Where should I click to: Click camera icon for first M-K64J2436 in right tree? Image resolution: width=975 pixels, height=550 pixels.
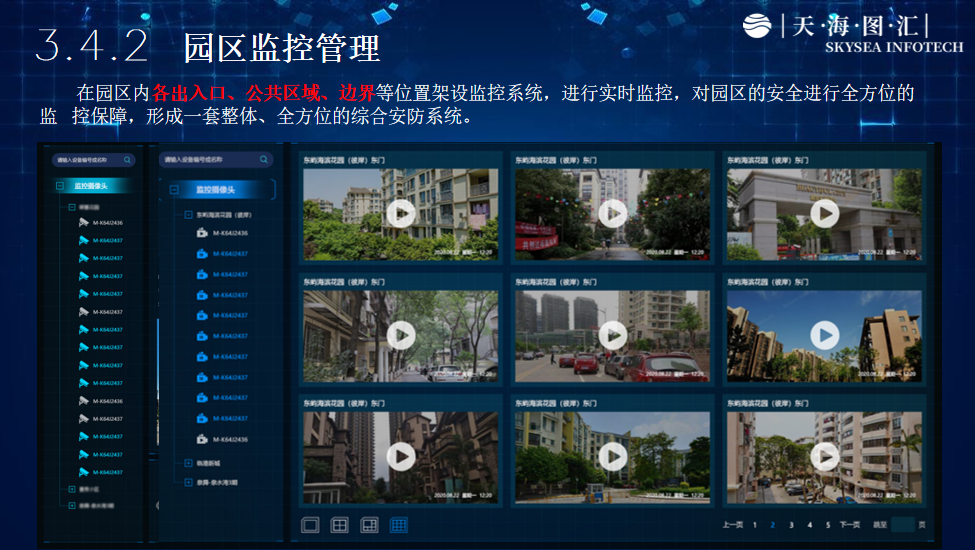coord(202,233)
